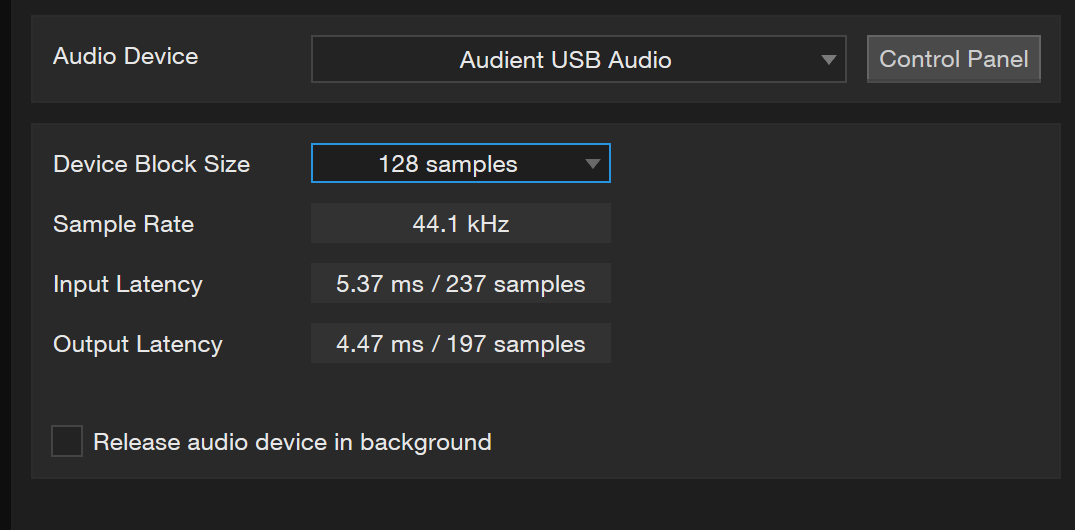Open the Audio Device dropdown arrow
1075x530 pixels.
[828, 60]
